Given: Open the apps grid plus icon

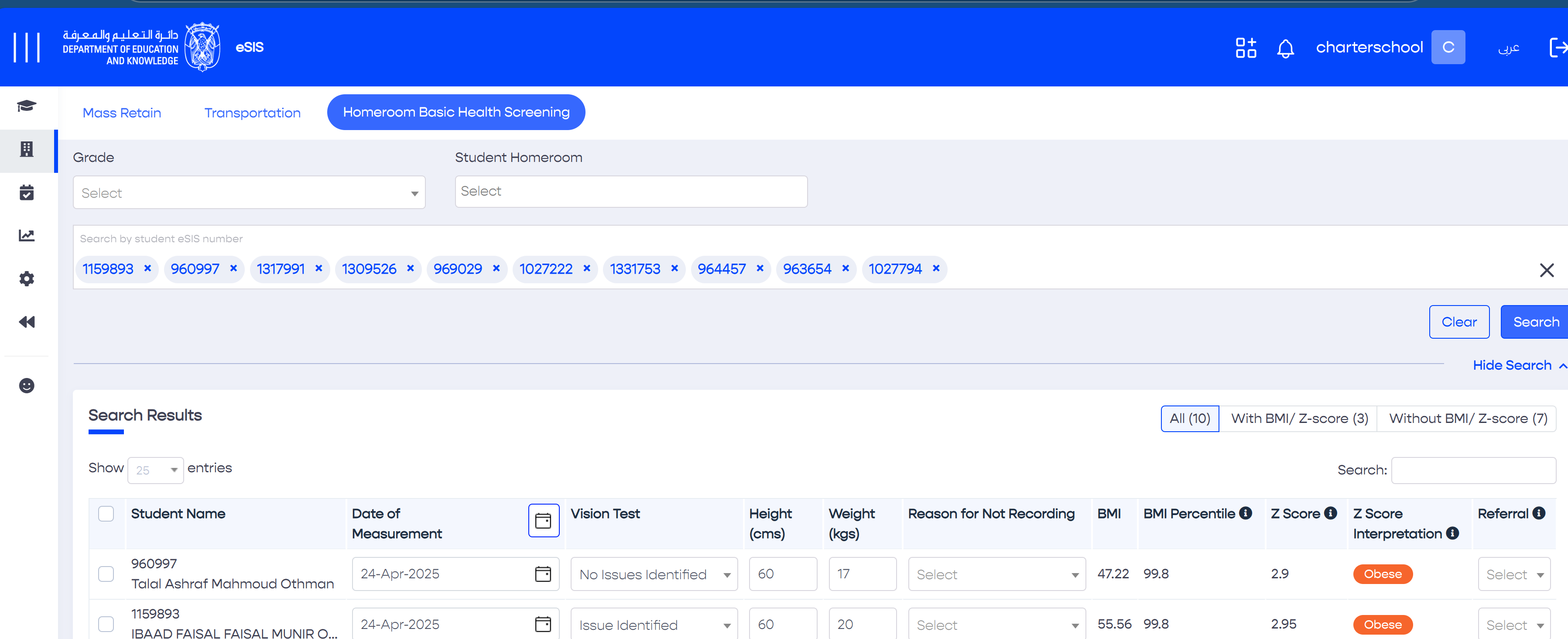Looking at the screenshot, I should [x=1246, y=48].
